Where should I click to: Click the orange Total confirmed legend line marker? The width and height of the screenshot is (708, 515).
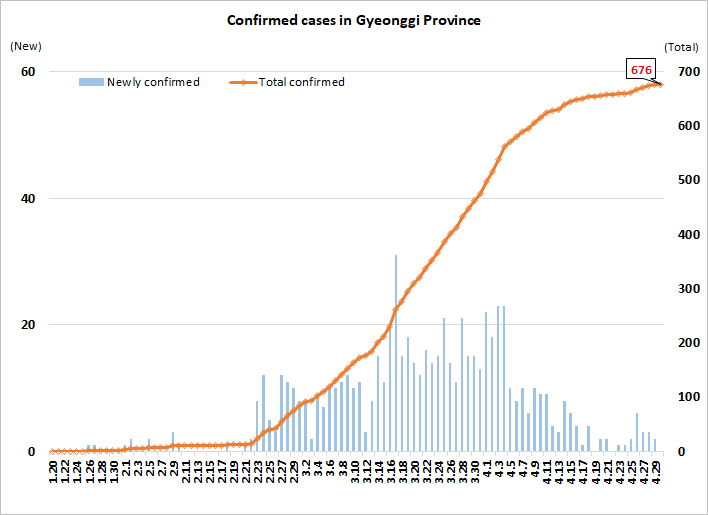pyautogui.click(x=243, y=83)
